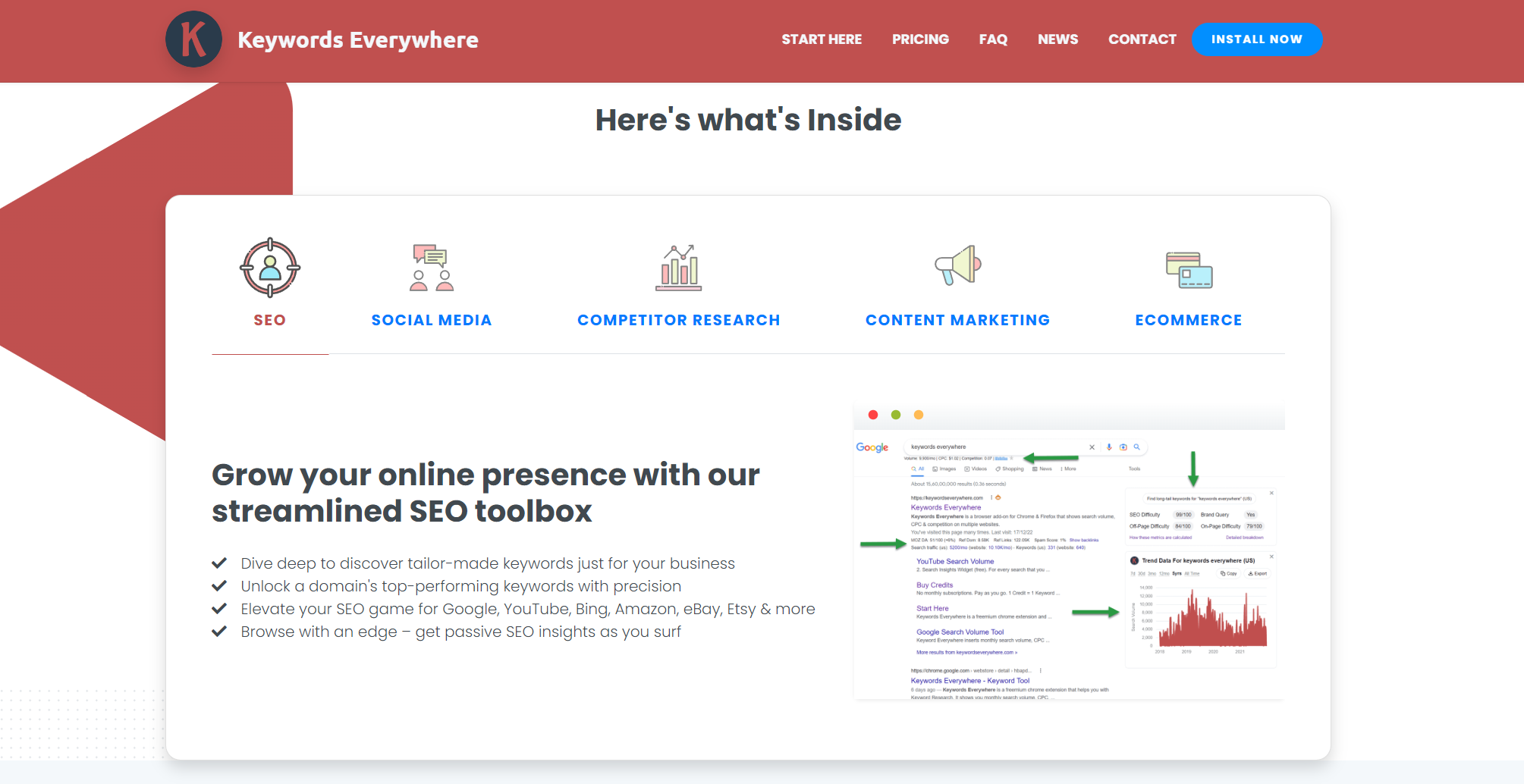Click the Keywords Everywhere site title
Screen dimensions: 1524x784
coord(358,39)
